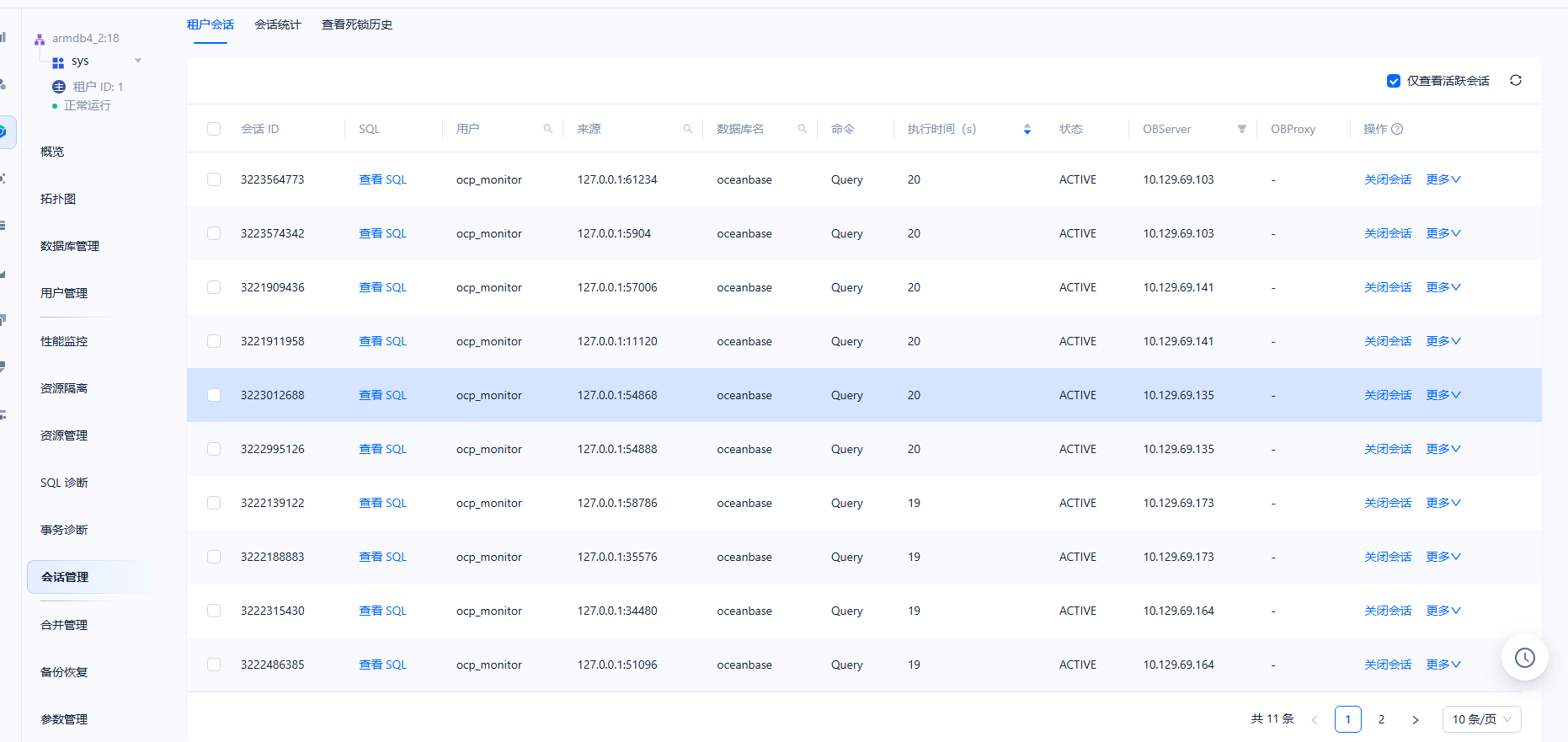Image resolution: width=1568 pixels, height=742 pixels.
Task: Click help icon next to 操作
Action: click(1397, 129)
